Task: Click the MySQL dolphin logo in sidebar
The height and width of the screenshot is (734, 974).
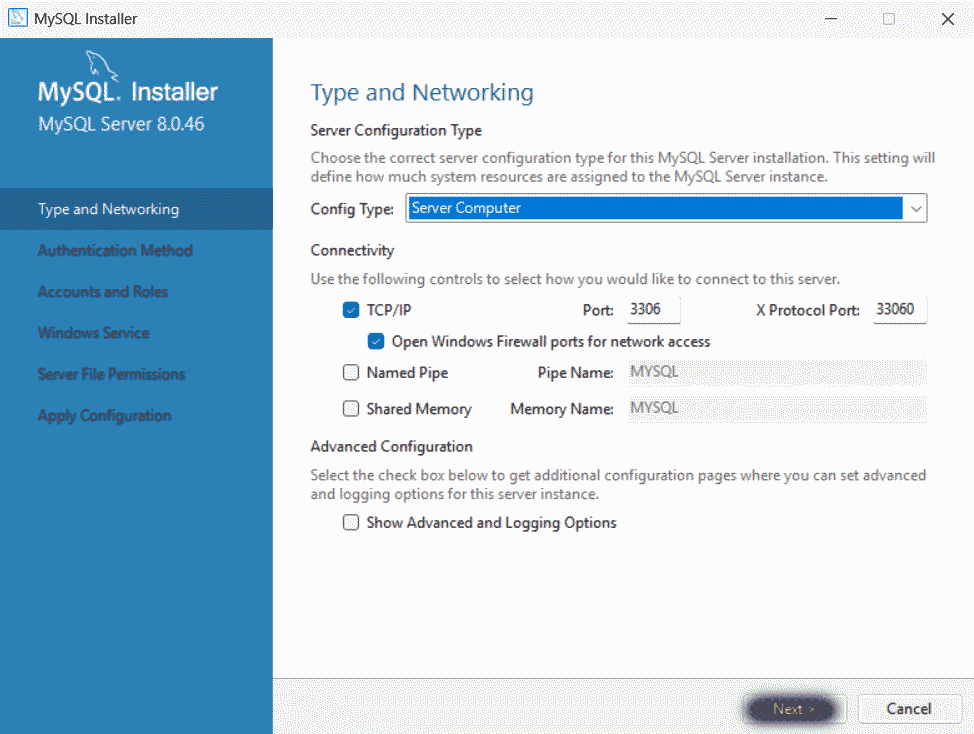Action: (101, 66)
